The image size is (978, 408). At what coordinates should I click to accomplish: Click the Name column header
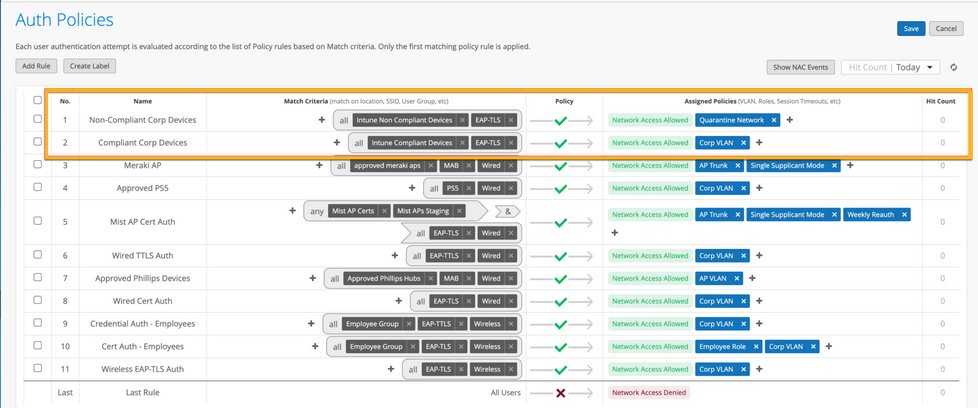[x=142, y=101]
